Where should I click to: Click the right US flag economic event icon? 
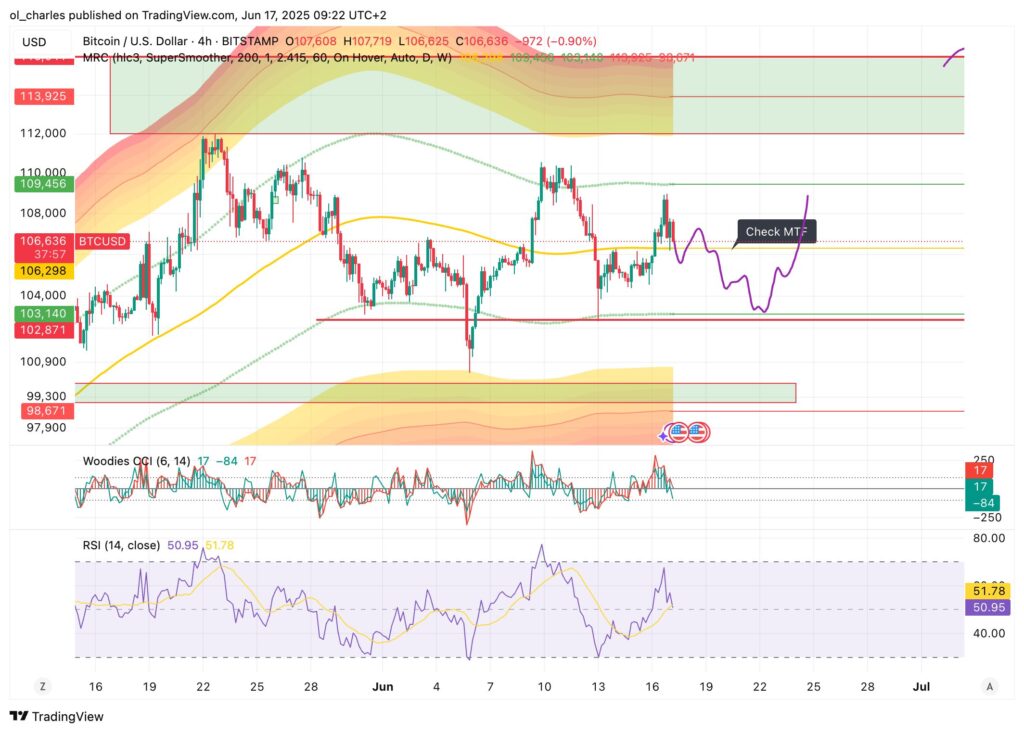click(697, 432)
